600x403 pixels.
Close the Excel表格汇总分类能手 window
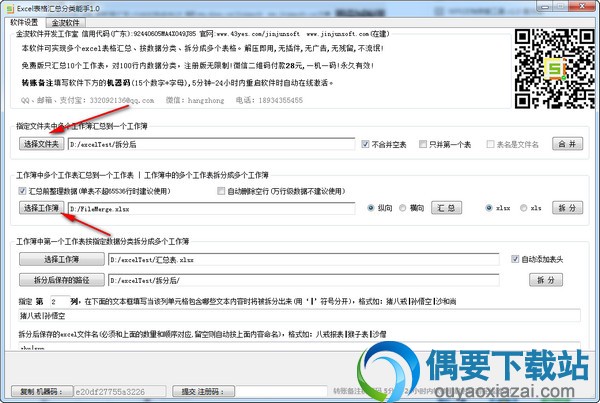(582, 7)
